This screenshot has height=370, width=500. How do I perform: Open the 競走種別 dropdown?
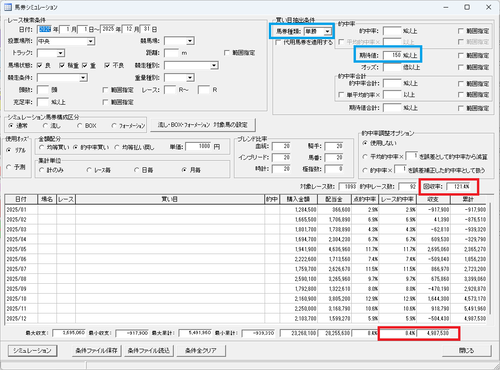pos(214,66)
